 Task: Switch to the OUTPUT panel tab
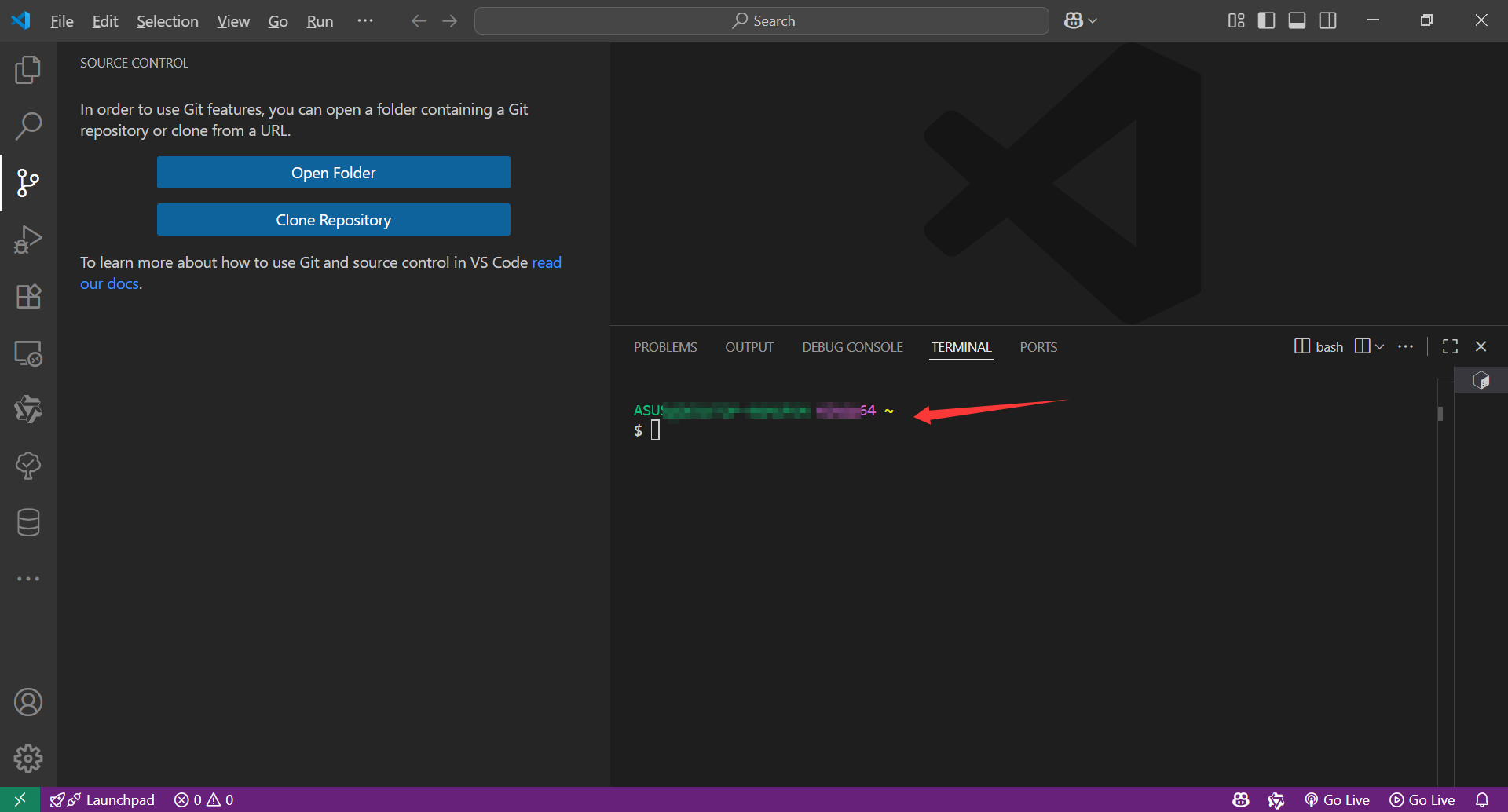tap(749, 347)
